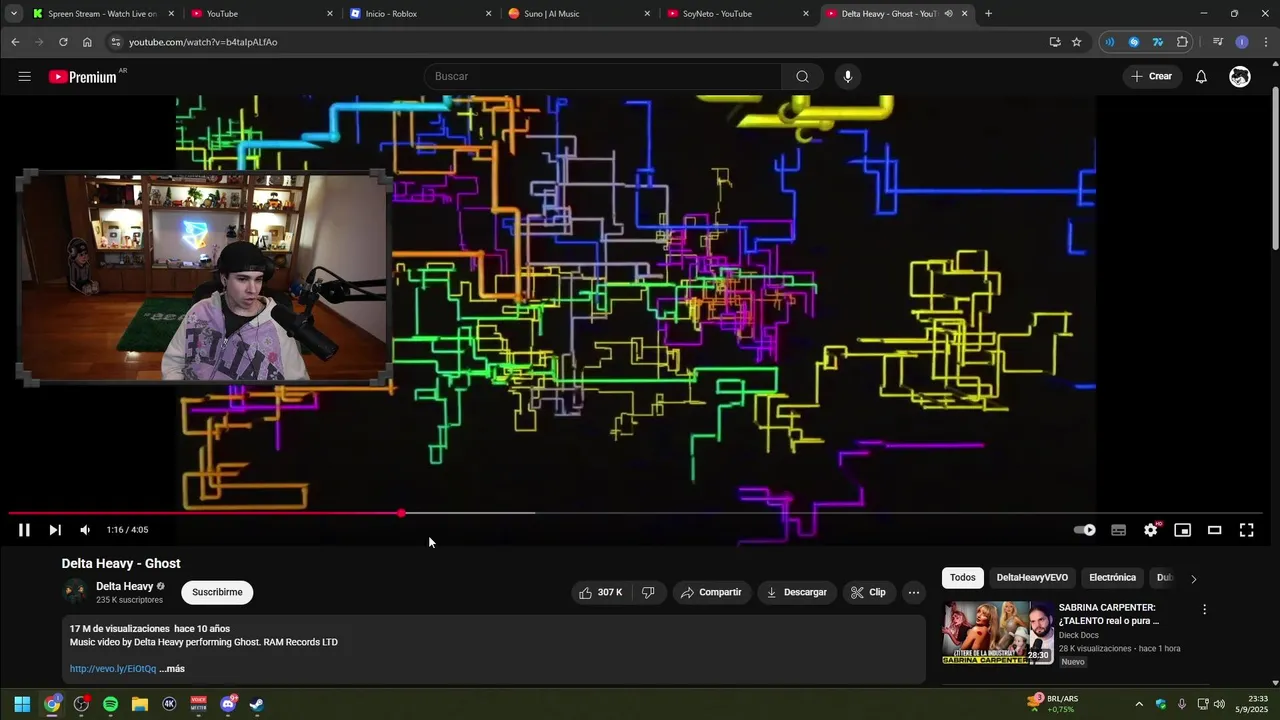Open options for the Sabrina Carpenter video

click(1204, 610)
